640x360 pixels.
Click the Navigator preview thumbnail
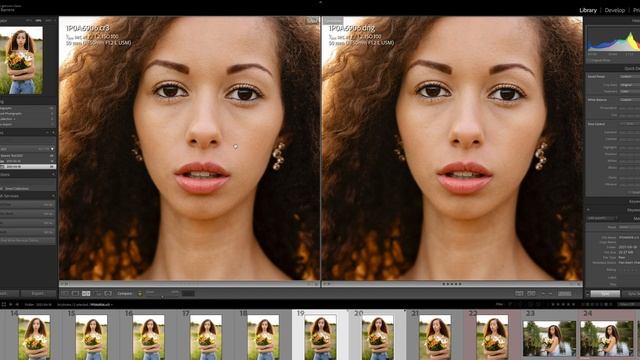pos(21,60)
